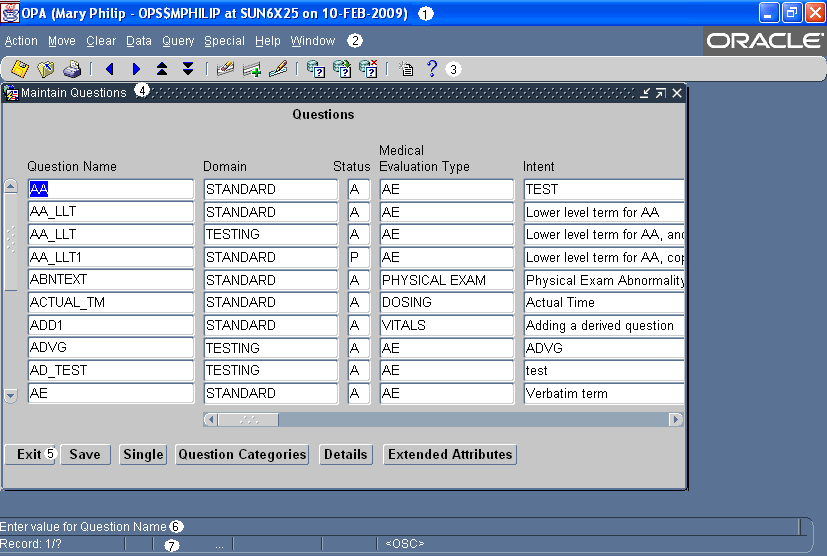Open the Window menu

(x=313, y=41)
